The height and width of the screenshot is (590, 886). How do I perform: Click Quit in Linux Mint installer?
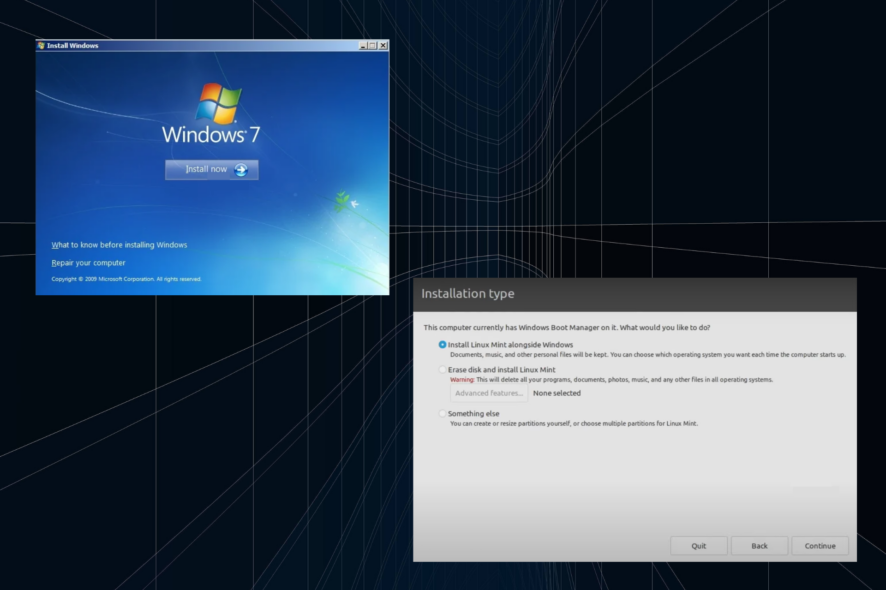698,546
